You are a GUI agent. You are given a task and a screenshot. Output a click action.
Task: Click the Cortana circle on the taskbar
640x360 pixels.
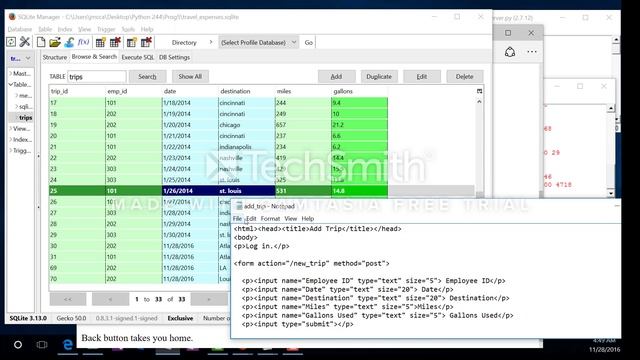[18, 345]
